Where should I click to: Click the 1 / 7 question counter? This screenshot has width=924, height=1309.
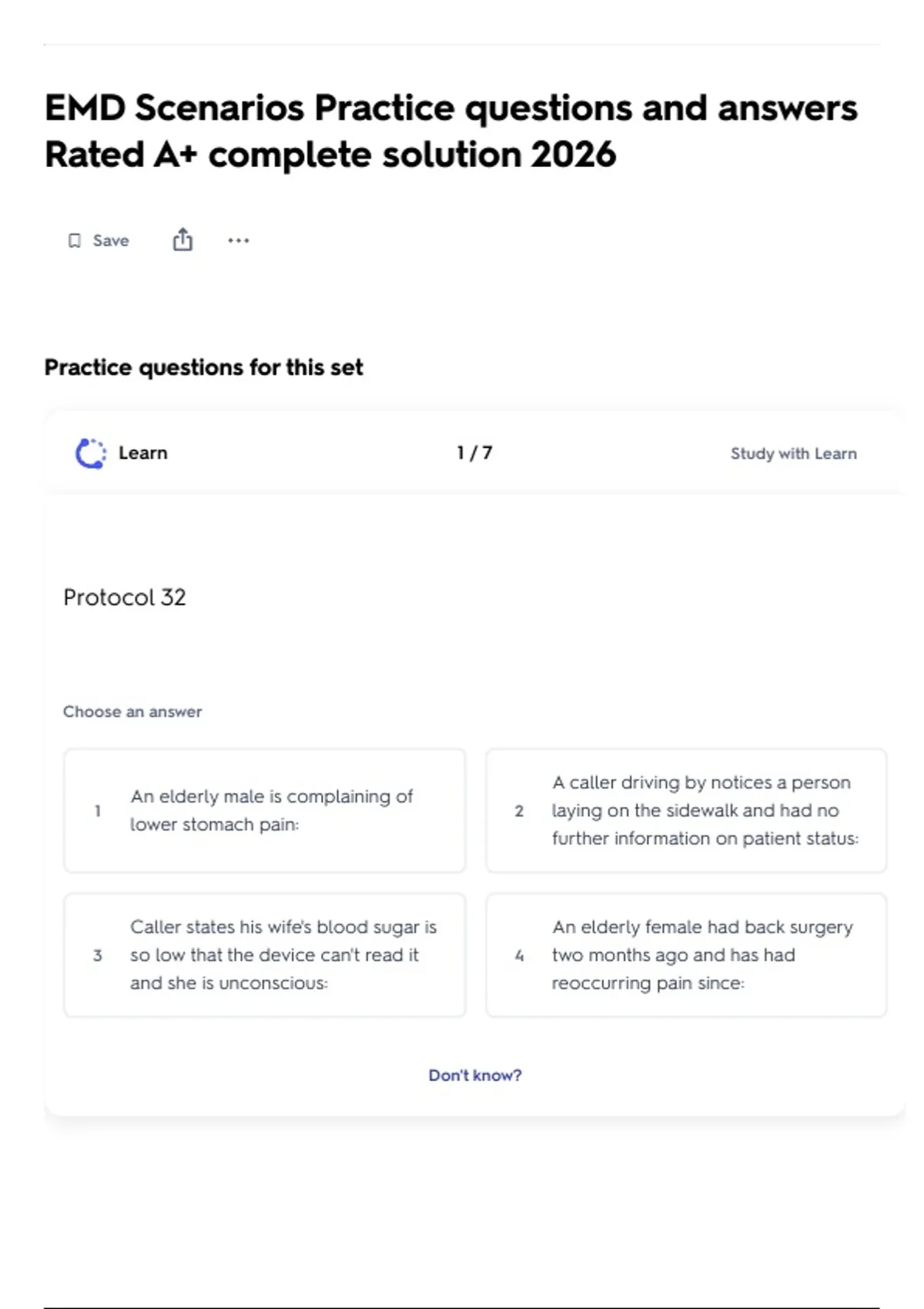[474, 453]
